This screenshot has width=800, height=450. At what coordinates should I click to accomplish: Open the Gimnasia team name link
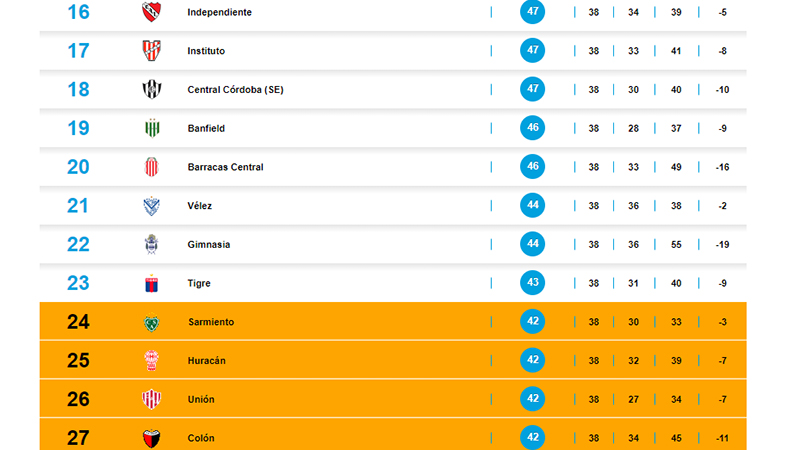[x=208, y=244]
